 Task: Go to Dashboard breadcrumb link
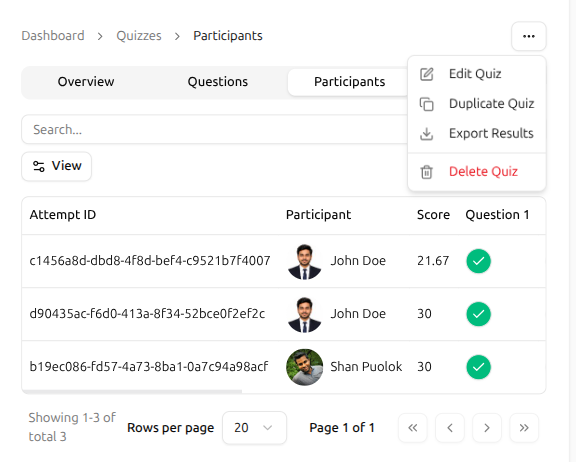(x=53, y=36)
